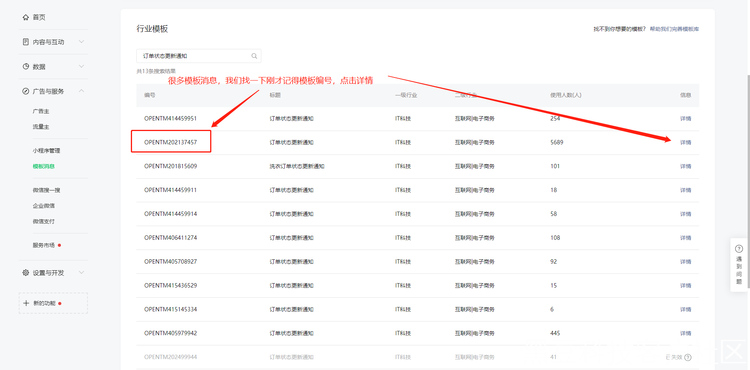Open 详情 for template OPENTM405708927
750x370 pixels.
685,261
